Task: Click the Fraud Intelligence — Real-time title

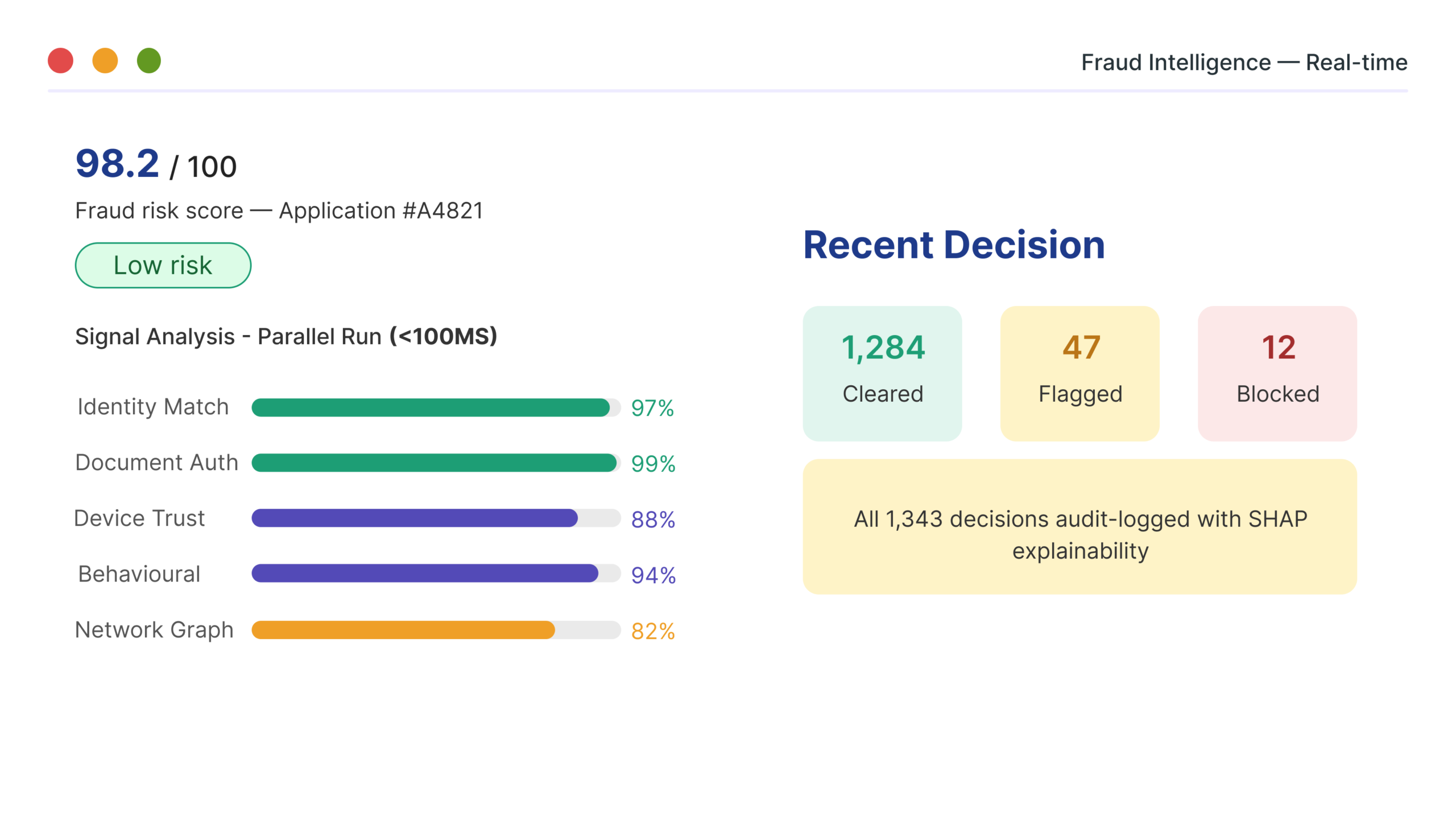Action: tap(1244, 63)
